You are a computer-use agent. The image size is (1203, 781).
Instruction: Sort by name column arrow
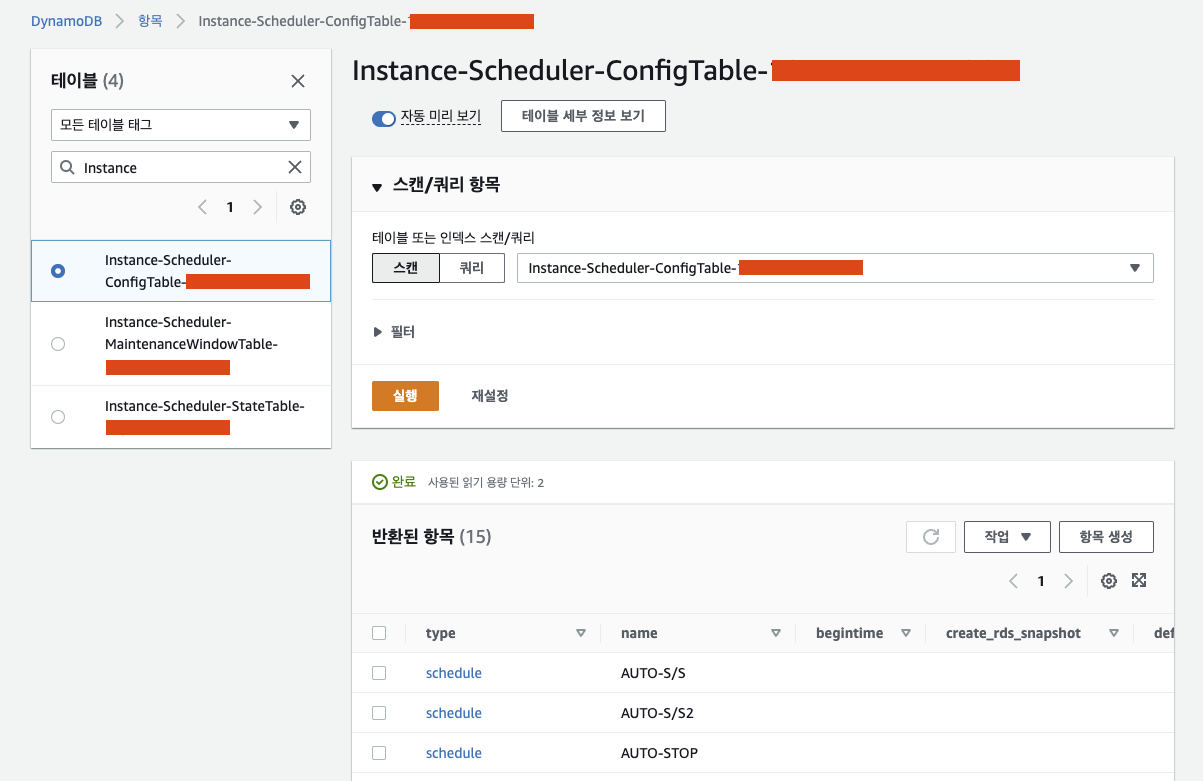coord(776,633)
